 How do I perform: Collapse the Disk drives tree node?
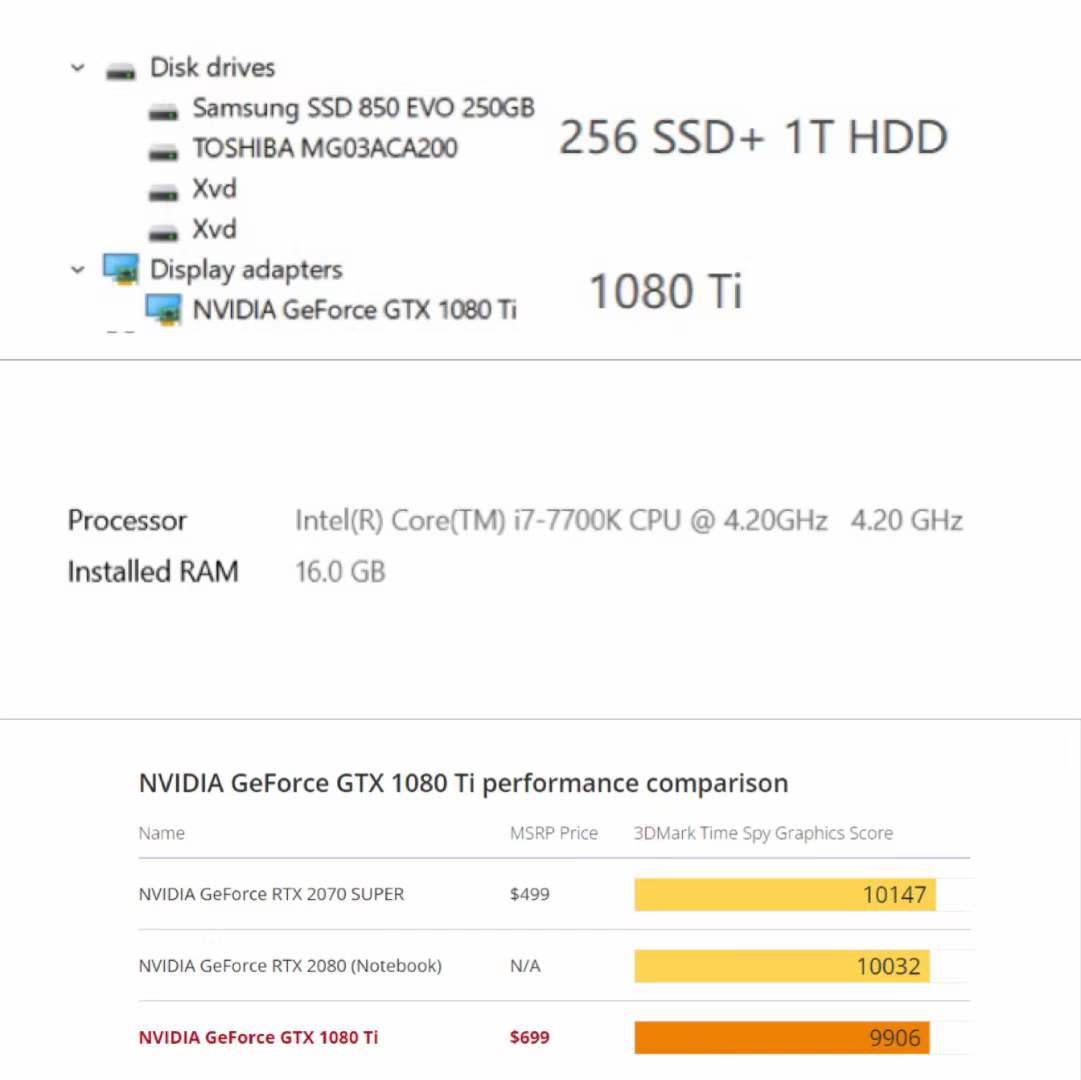coord(78,68)
